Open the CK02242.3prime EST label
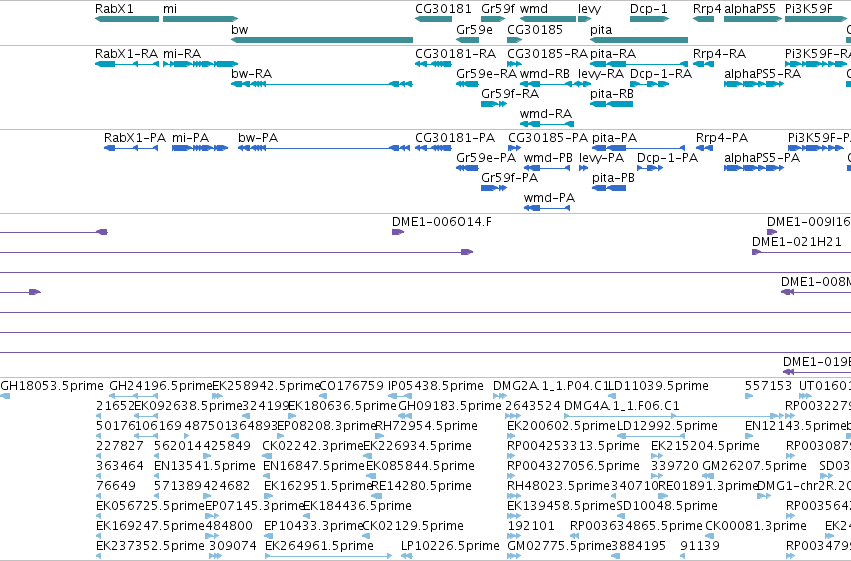 (313, 446)
